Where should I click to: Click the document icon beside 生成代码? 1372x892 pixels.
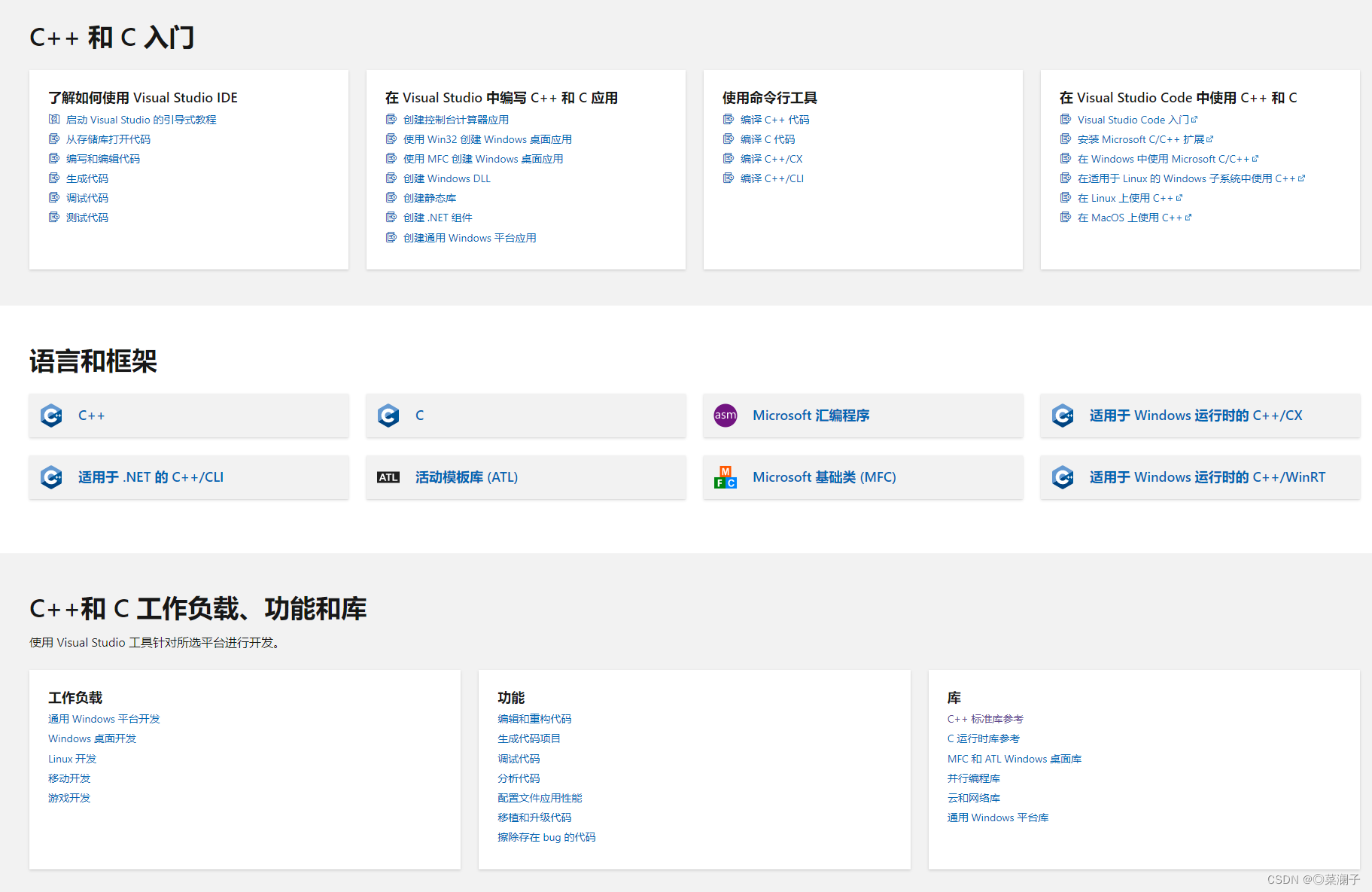(54, 178)
